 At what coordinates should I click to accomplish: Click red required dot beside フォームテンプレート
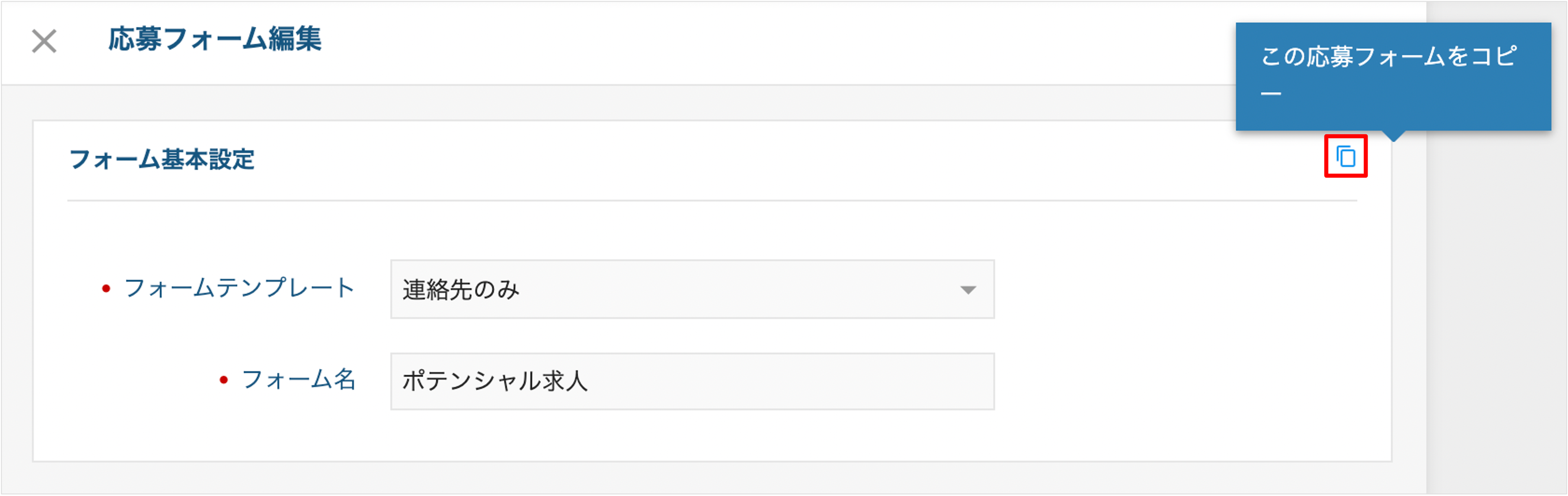(106, 289)
